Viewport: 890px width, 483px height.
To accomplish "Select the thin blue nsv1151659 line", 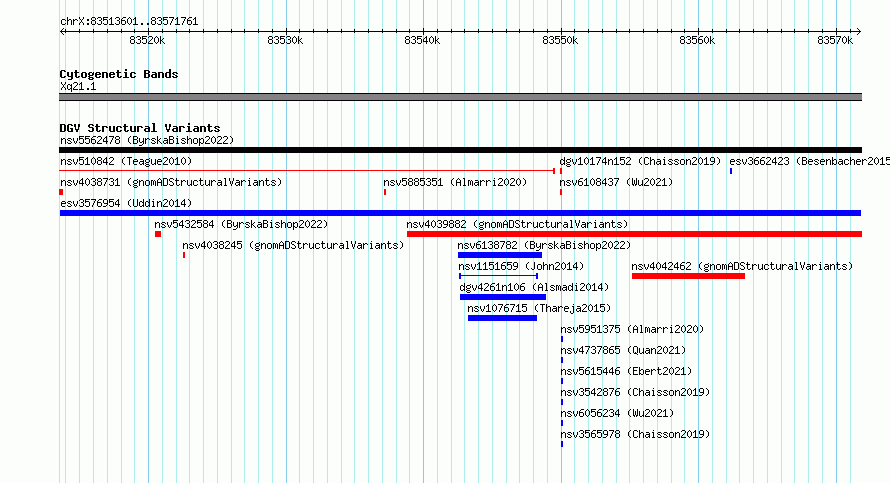I will pos(498,276).
